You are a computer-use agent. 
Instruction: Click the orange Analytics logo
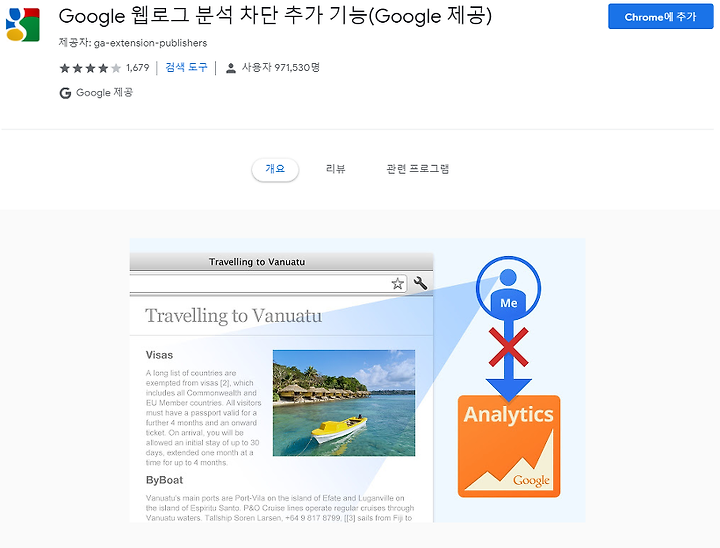click(x=509, y=446)
